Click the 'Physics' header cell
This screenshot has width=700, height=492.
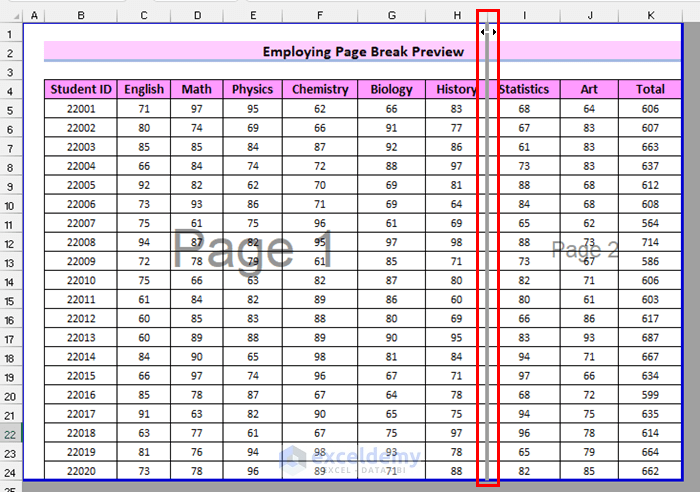click(253, 89)
